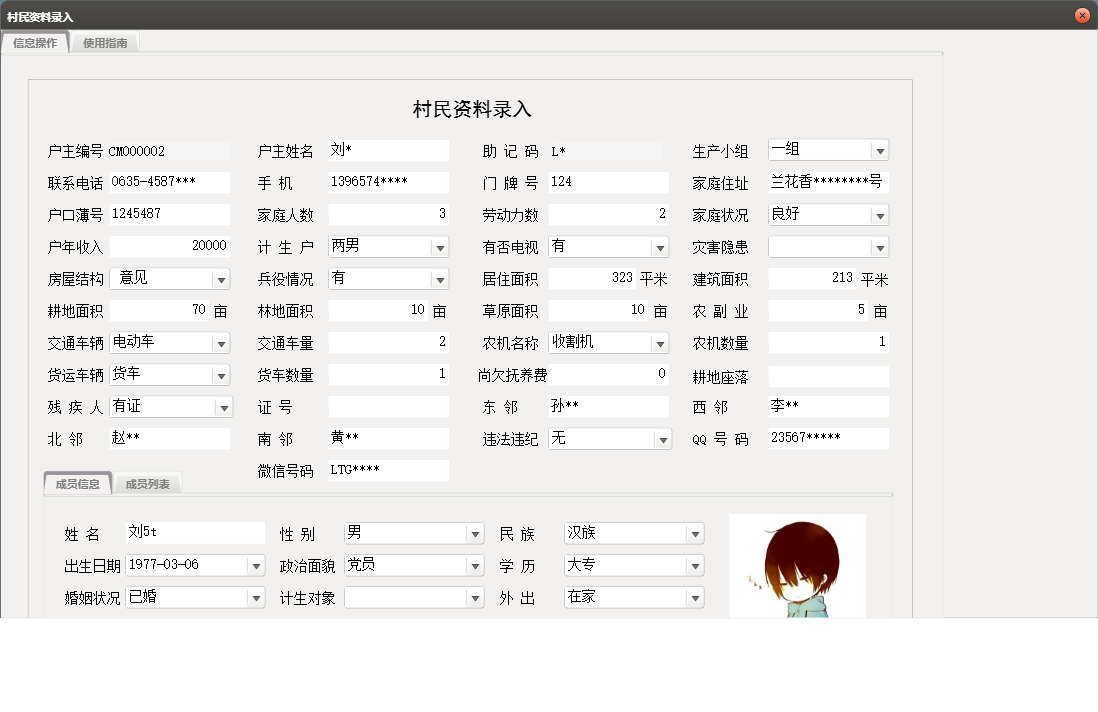Focus the 户口薄号 field
The height and width of the screenshot is (712, 1098).
click(x=169, y=214)
